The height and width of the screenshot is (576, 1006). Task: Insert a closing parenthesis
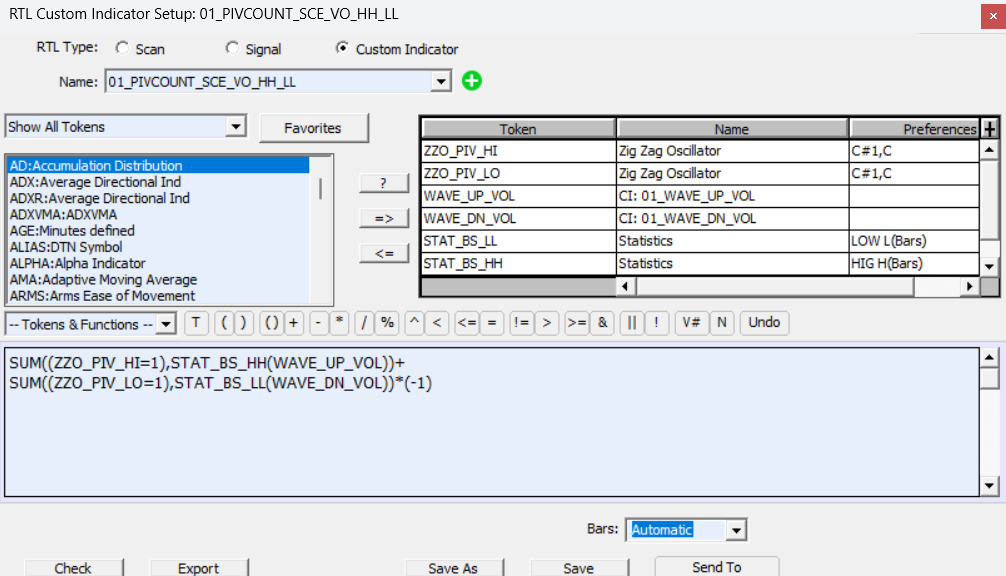pos(243,323)
